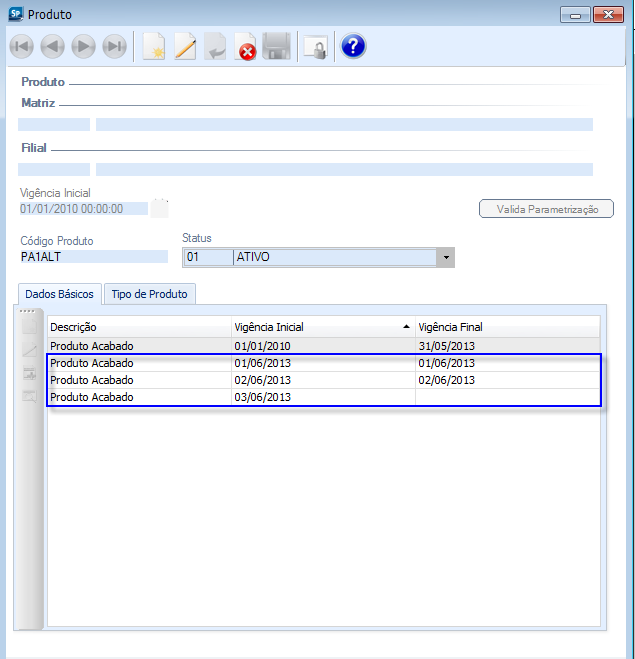Go to the first record
Image resolution: width=635 pixels, height=659 pixels.
click(x=21, y=47)
